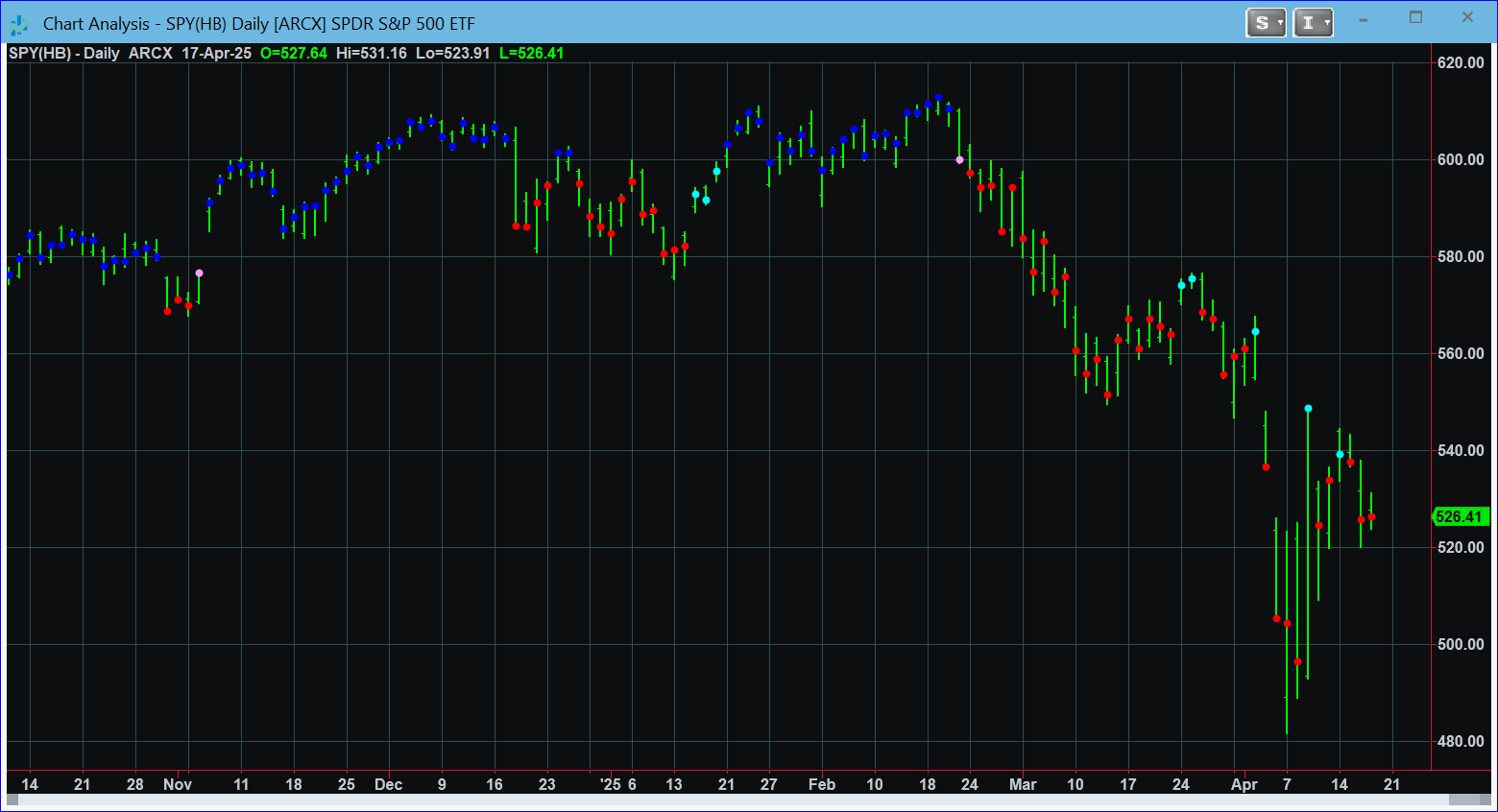
Task: Click the 580.00 price axis label
Action: [x=1461, y=256]
